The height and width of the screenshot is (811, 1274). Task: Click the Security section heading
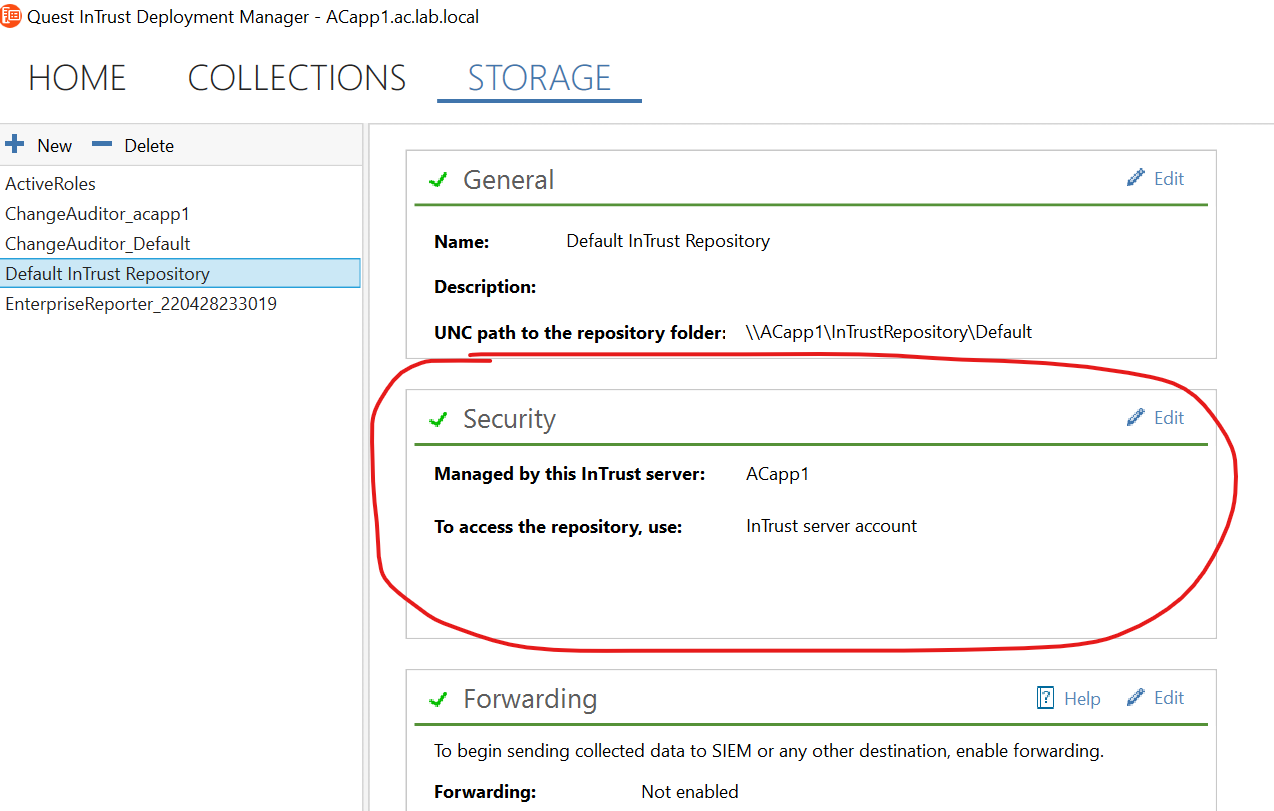click(x=509, y=419)
